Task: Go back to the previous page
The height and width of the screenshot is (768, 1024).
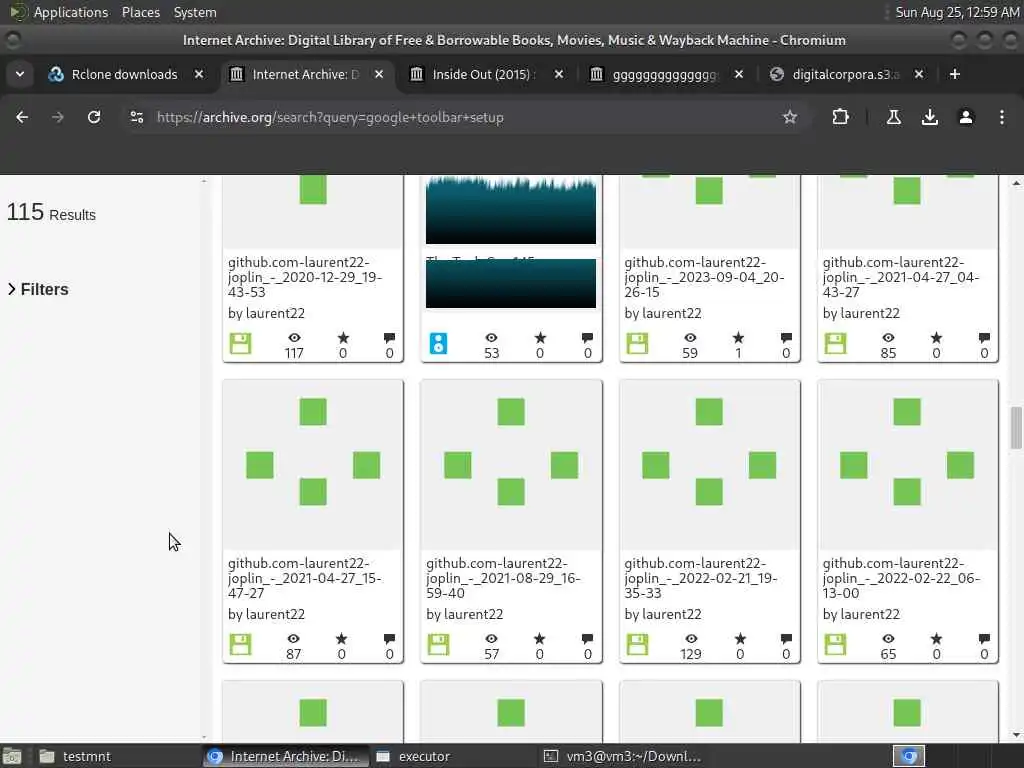Action: [x=22, y=118]
